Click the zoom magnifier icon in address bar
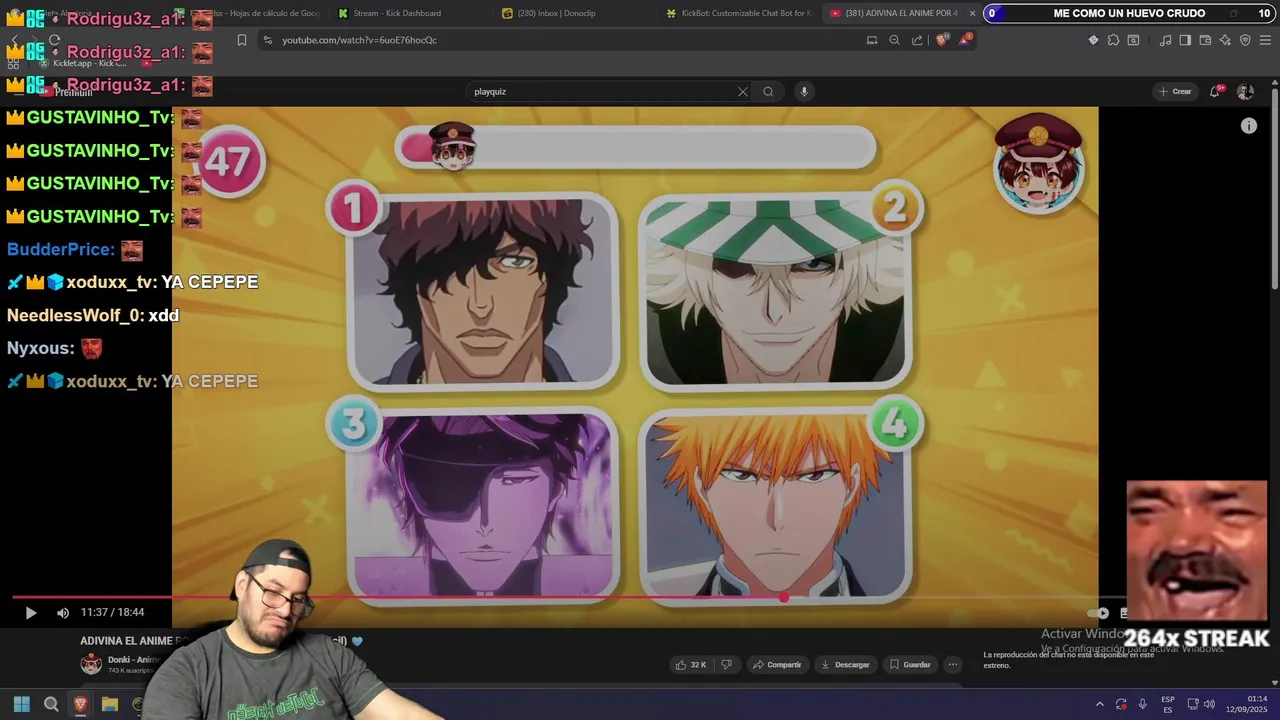Screen dimensions: 1280x720 [894, 40]
